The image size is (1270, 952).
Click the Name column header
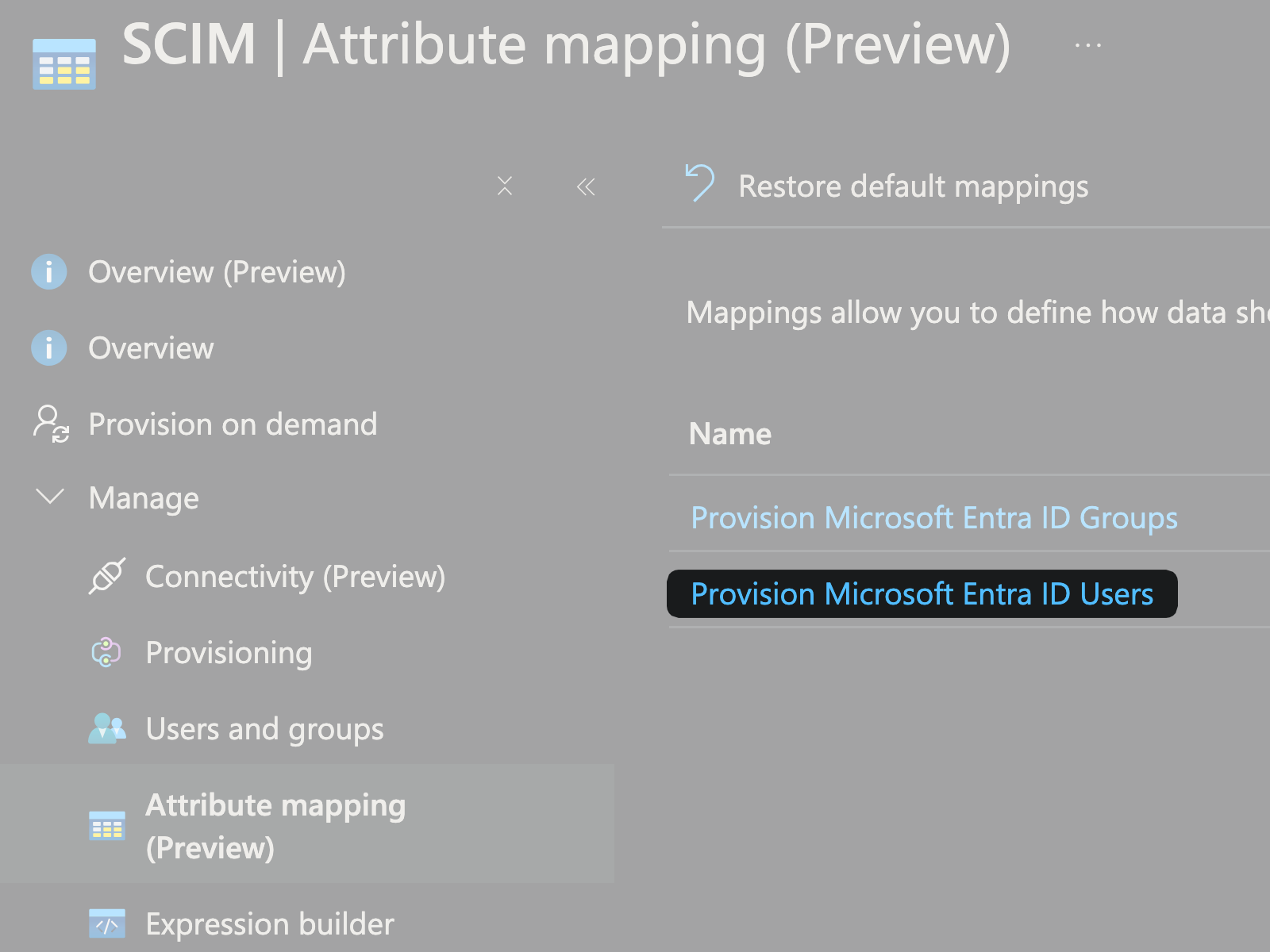click(730, 434)
